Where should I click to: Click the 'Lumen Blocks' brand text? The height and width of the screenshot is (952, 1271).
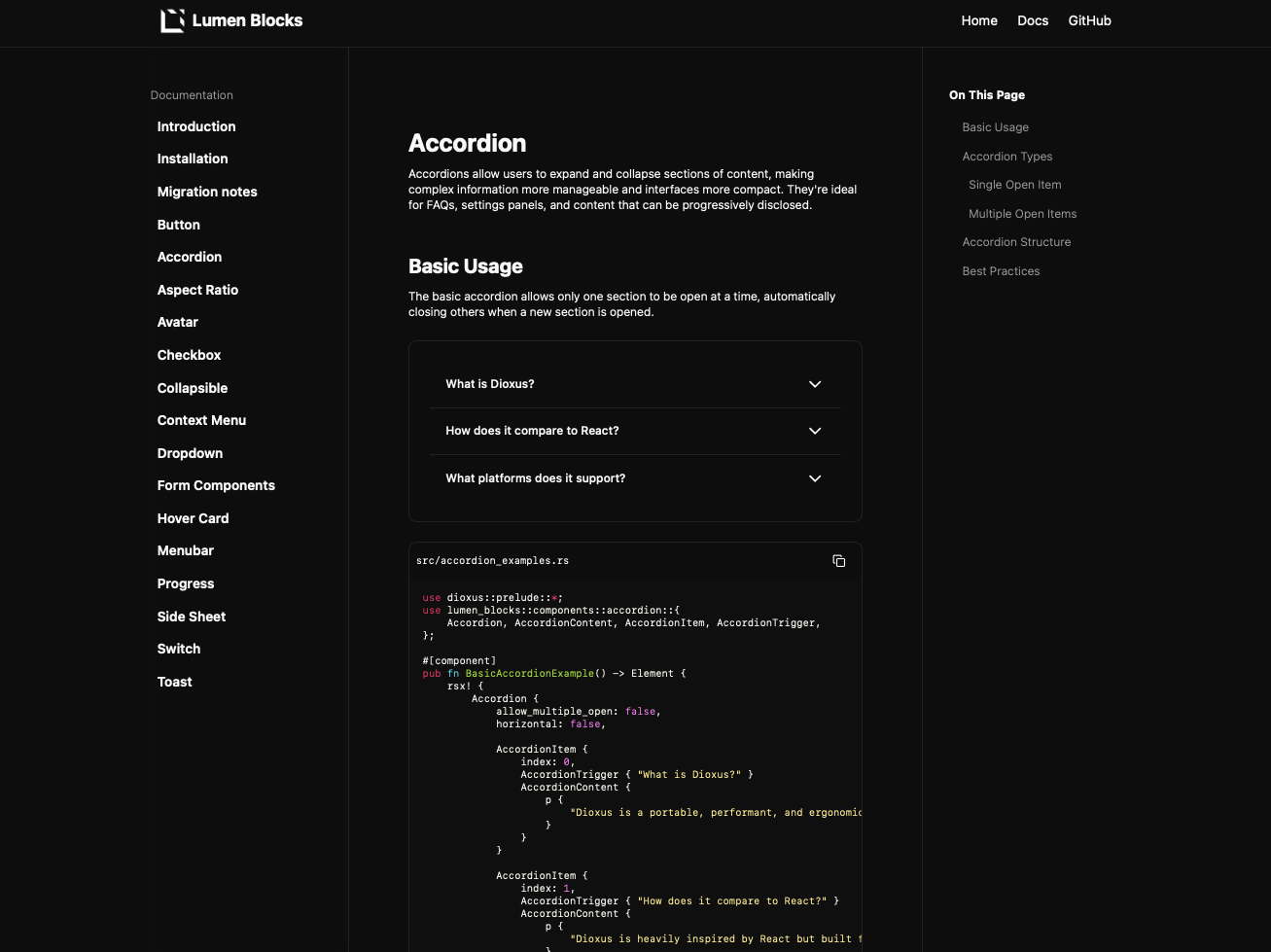[x=247, y=20]
